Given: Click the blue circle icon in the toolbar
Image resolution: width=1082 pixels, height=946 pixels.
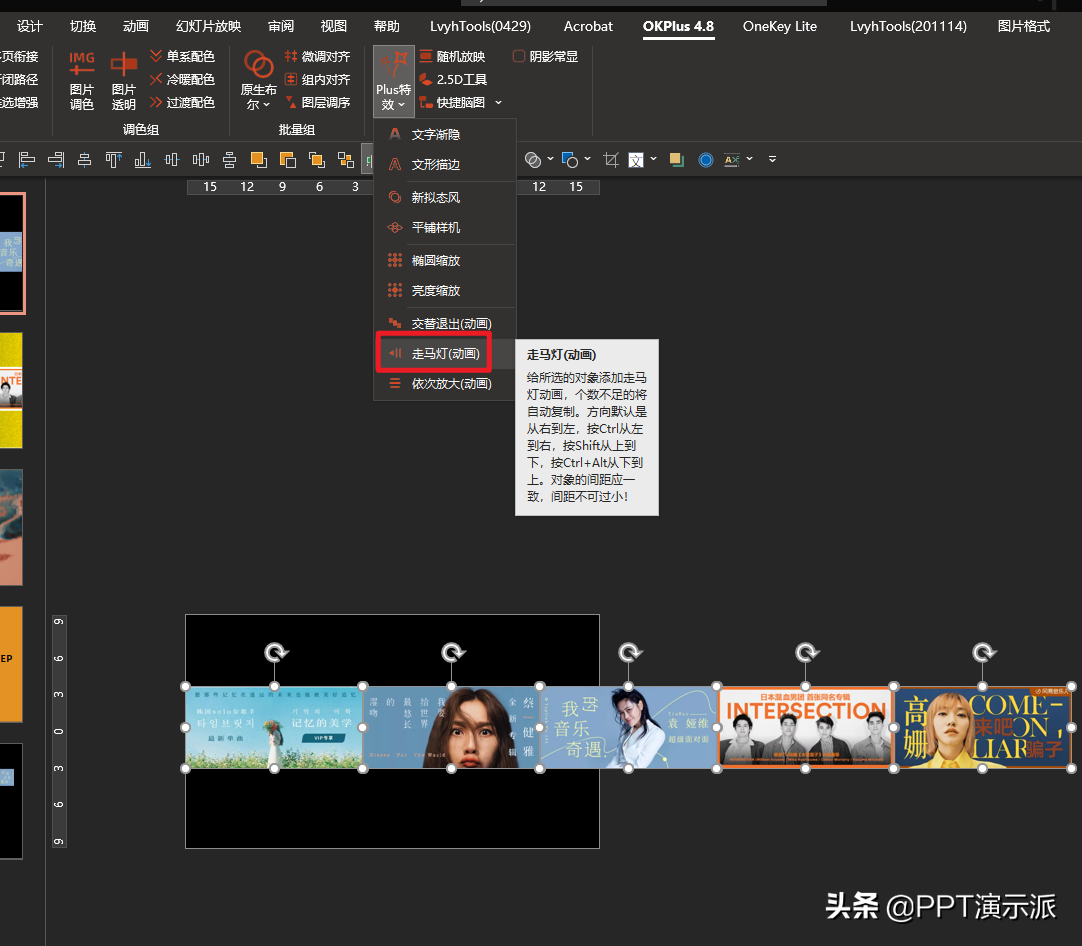Looking at the screenshot, I should tap(705, 160).
